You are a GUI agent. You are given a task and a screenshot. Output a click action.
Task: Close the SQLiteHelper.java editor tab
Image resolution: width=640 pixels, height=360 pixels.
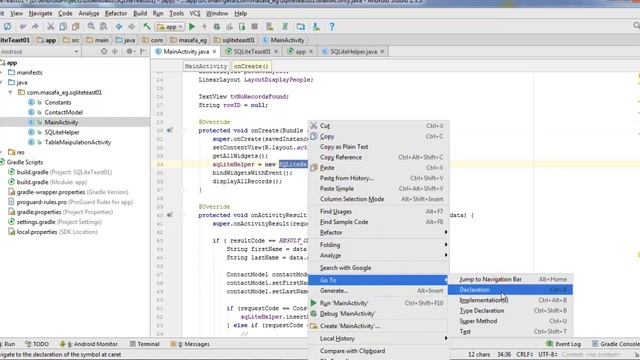tap(382, 51)
